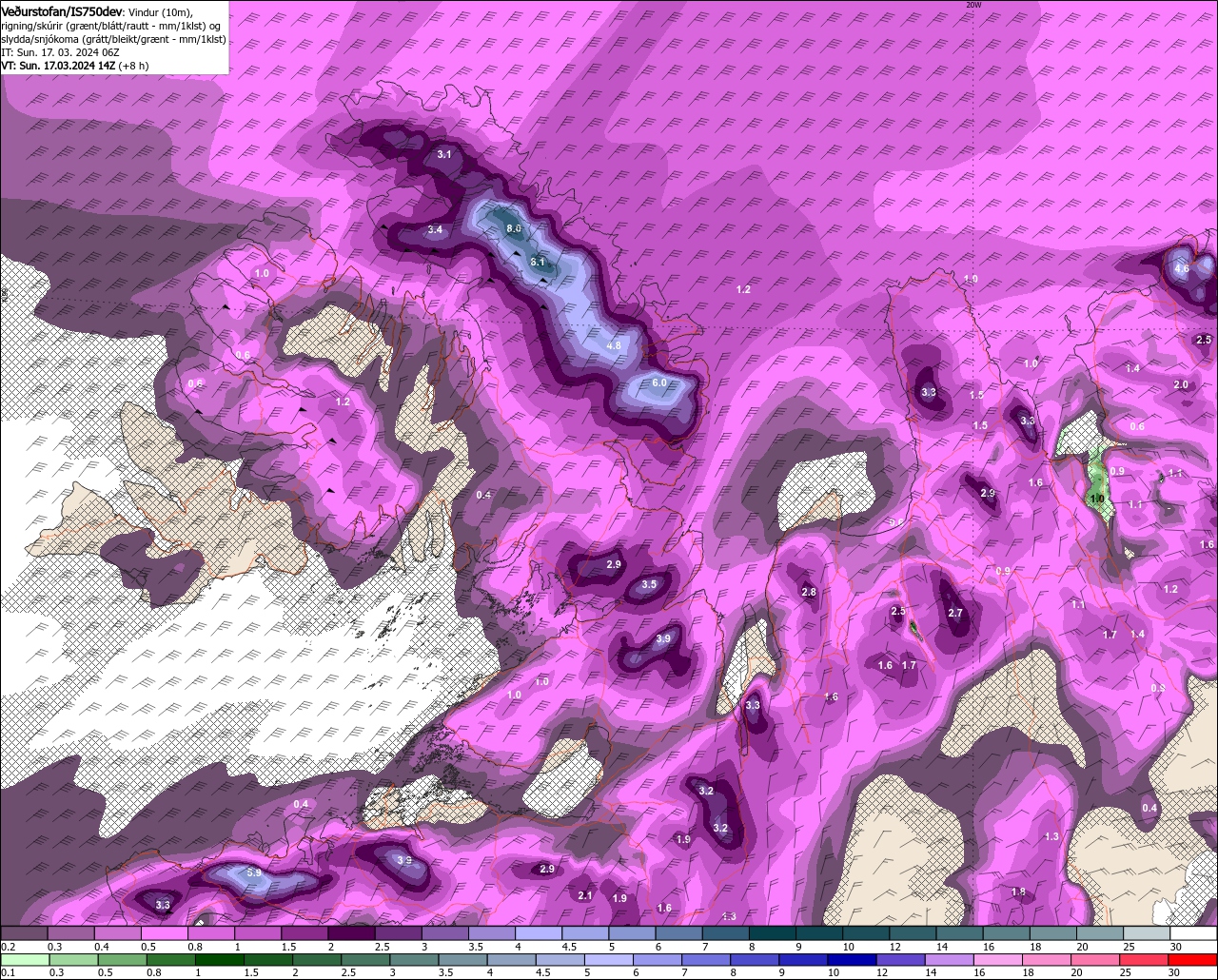Click the 3.5 value label on map
The width and height of the screenshot is (1218, 980).
click(649, 584)
